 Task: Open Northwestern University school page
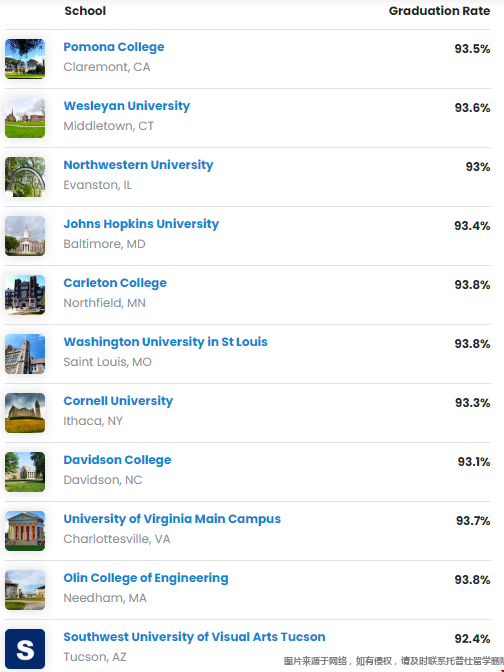pyautogui.click(x=138, y=165)
